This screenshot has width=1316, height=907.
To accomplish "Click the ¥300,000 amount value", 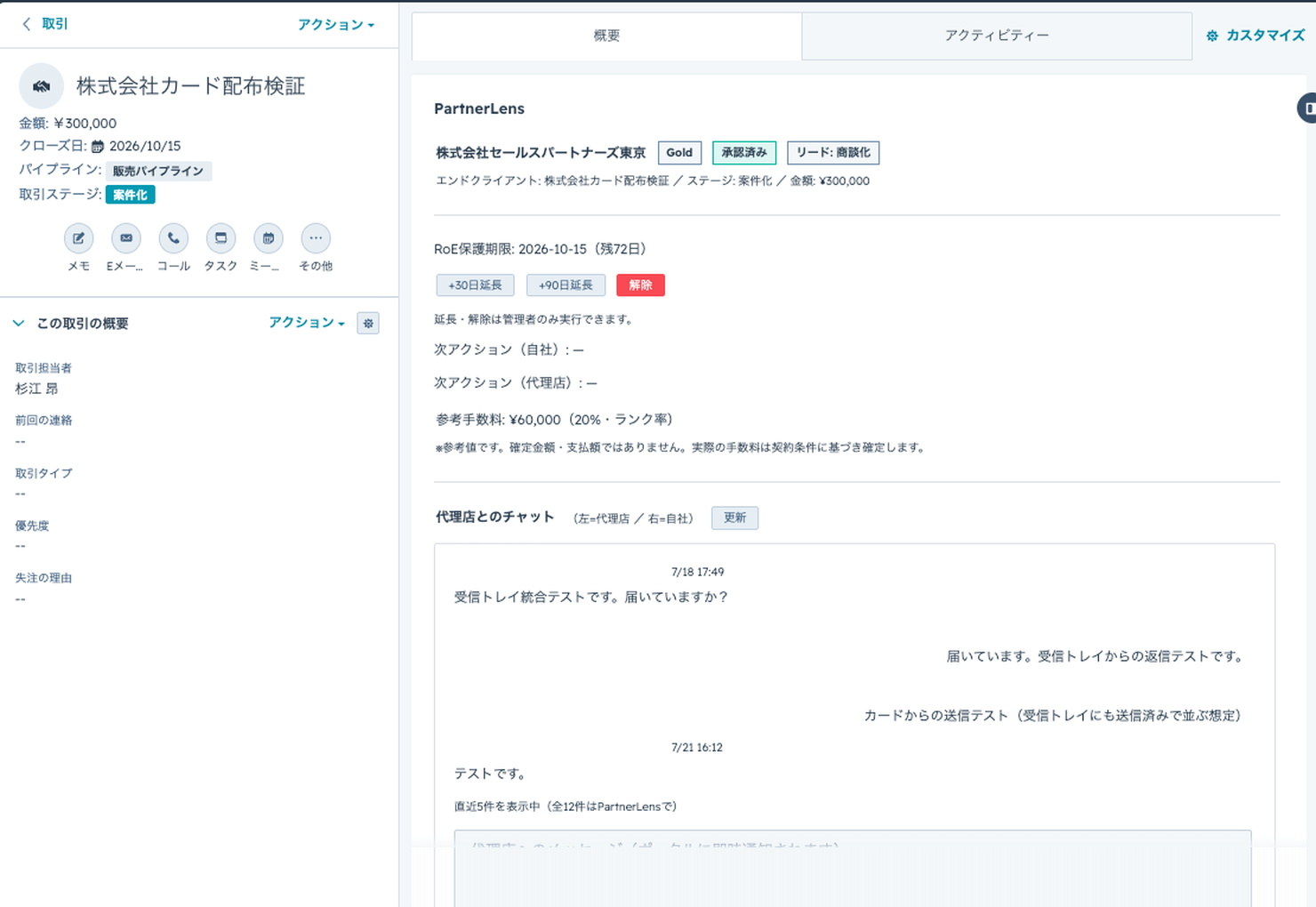I will click(x=85, y=124).
